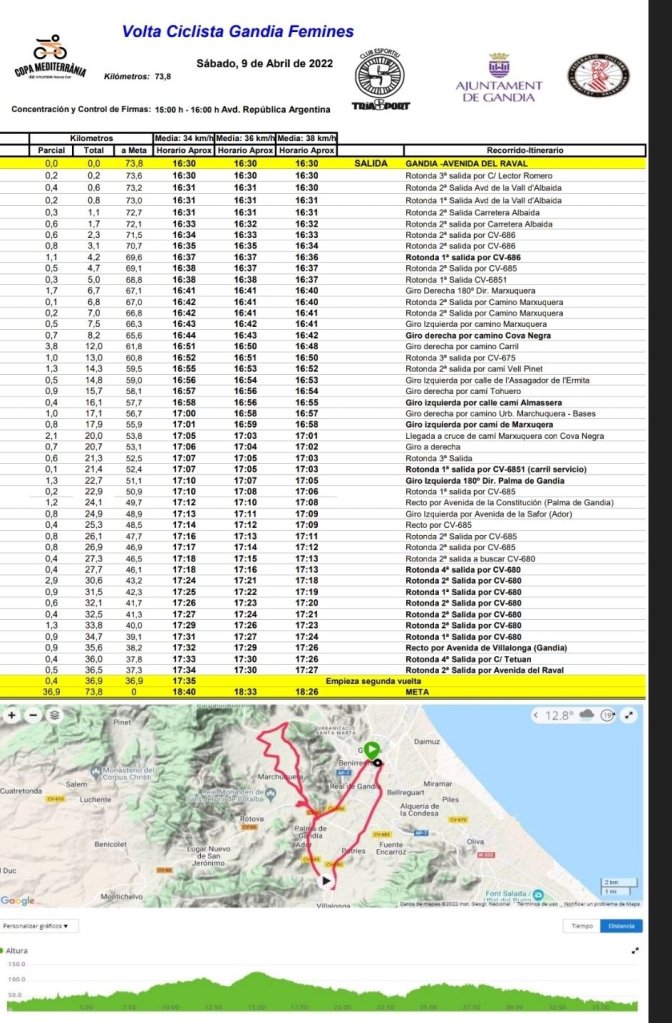The width and height of the screenshot is (672, 1023).
Task: Click the Google logo on map
Action: [x=19, y=901]
